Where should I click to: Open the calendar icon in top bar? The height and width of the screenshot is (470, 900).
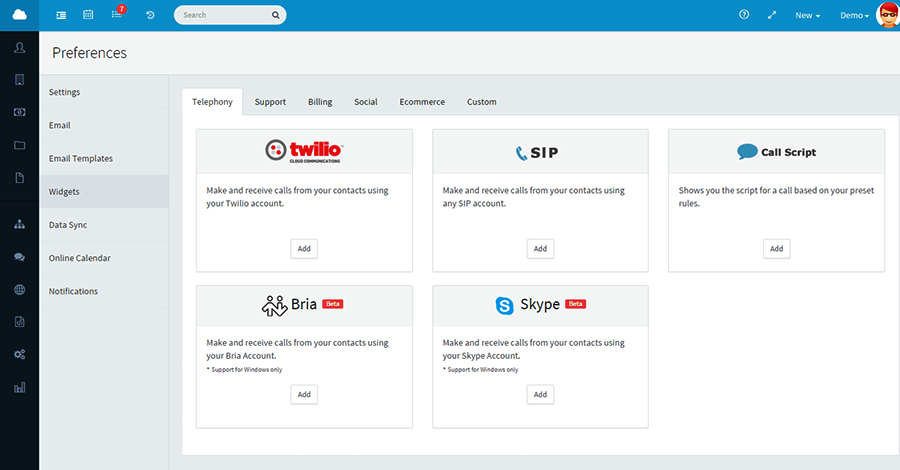(88, 15)
